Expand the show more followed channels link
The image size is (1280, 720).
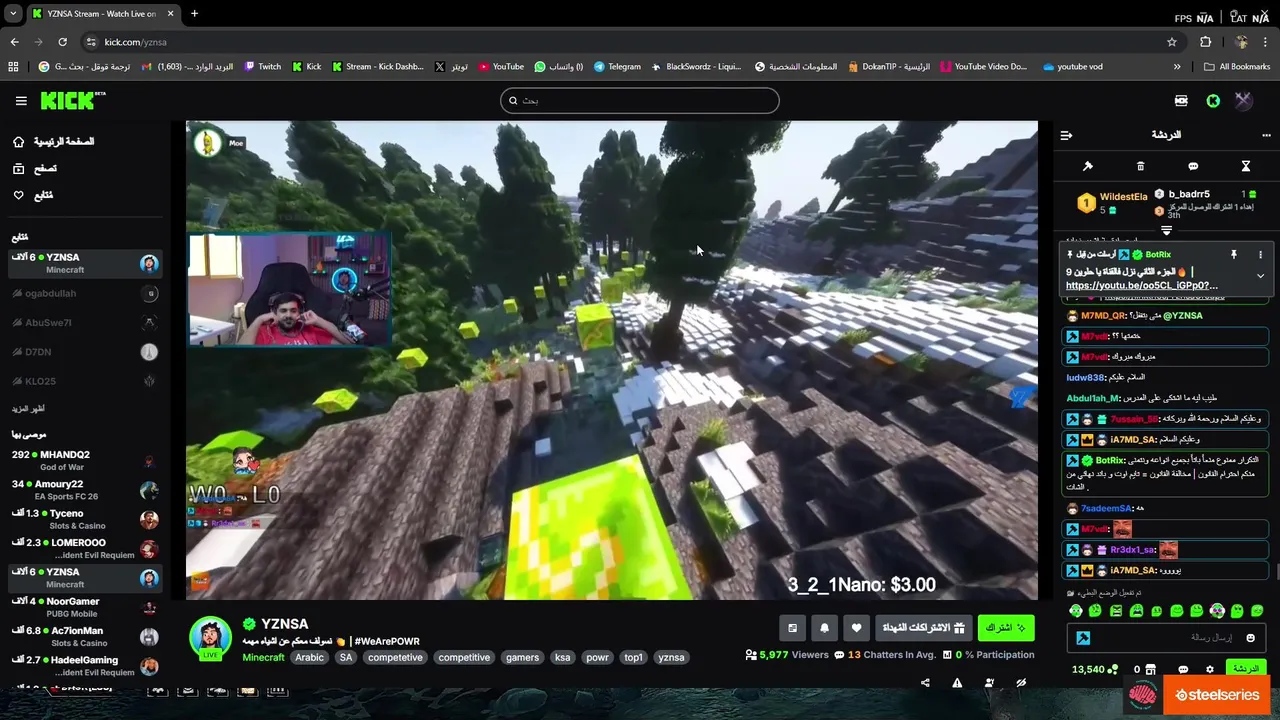tap(28, 409)
